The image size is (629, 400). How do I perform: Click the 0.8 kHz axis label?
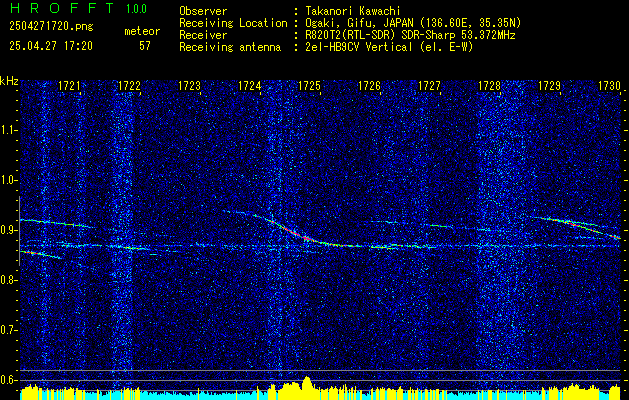point(8,280)
